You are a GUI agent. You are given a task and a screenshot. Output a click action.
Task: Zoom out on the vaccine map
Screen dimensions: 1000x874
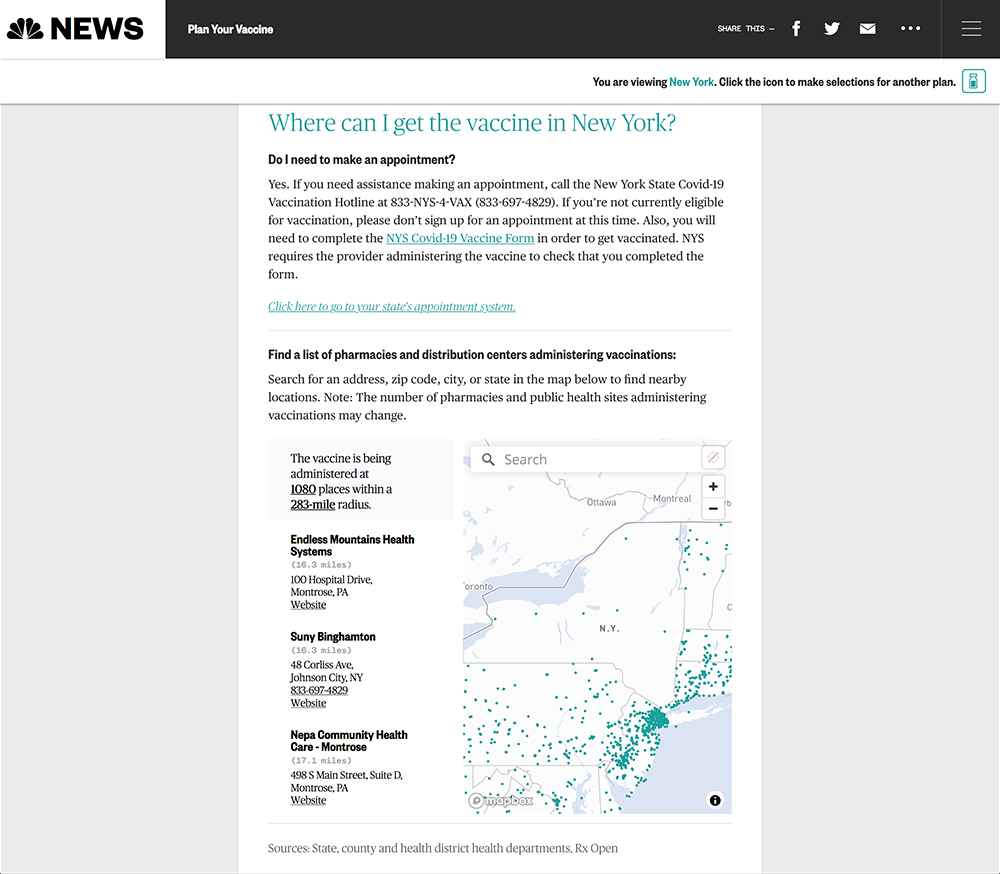coord(713,508)
